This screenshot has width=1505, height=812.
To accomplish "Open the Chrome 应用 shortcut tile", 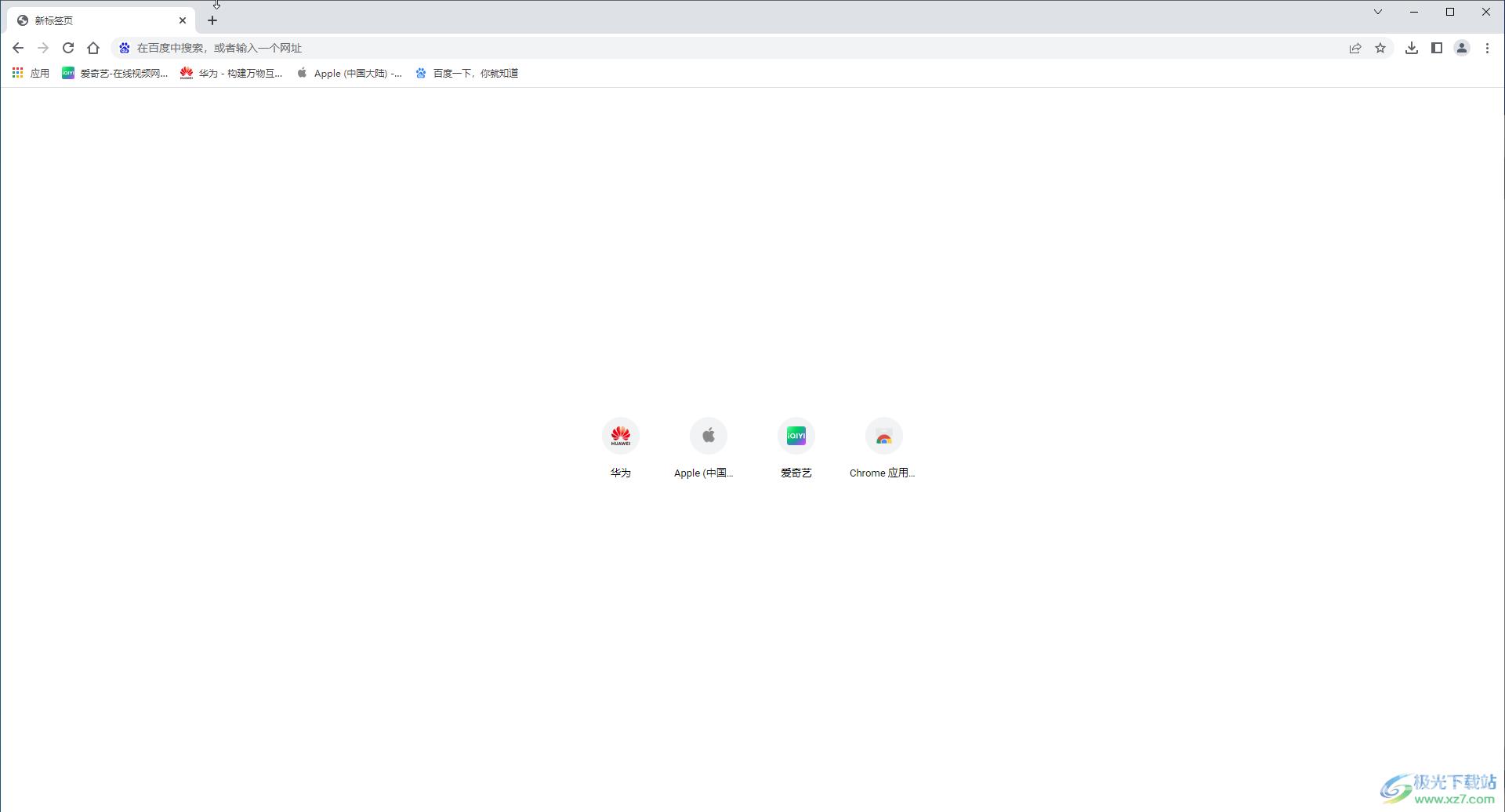I will (884, 448).
